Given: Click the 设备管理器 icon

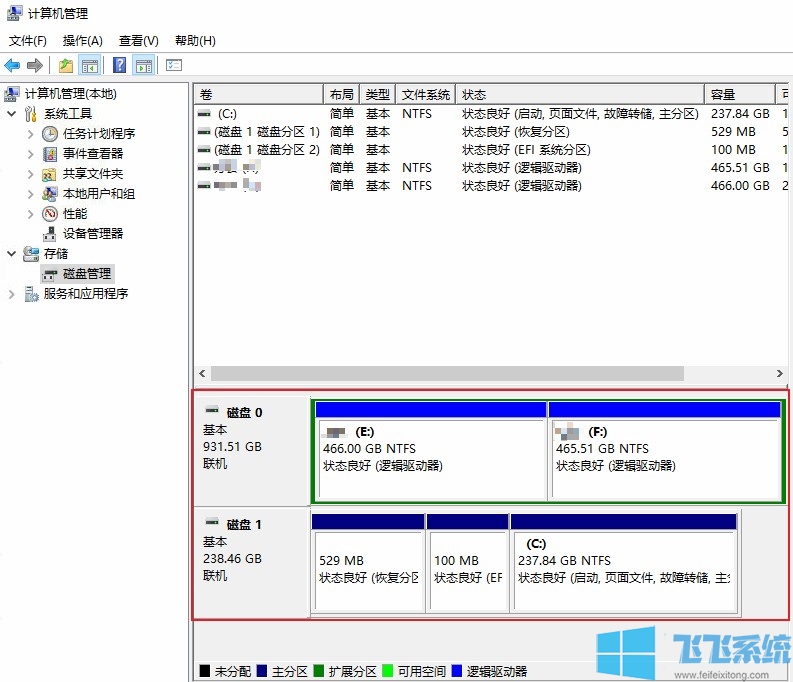Looking at the screenshot, I should pyautogui.click(x=50, y=234).
